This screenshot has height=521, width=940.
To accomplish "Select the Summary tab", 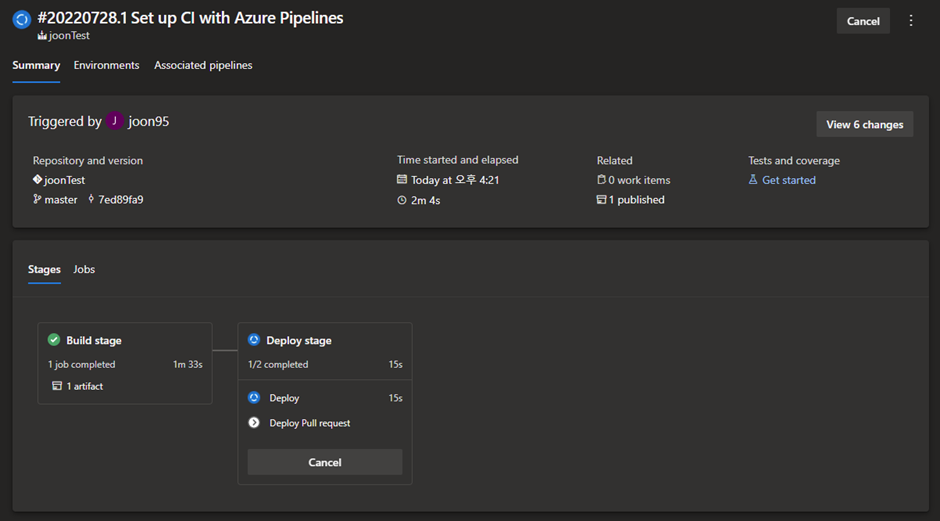I will [x=36, y=65].
